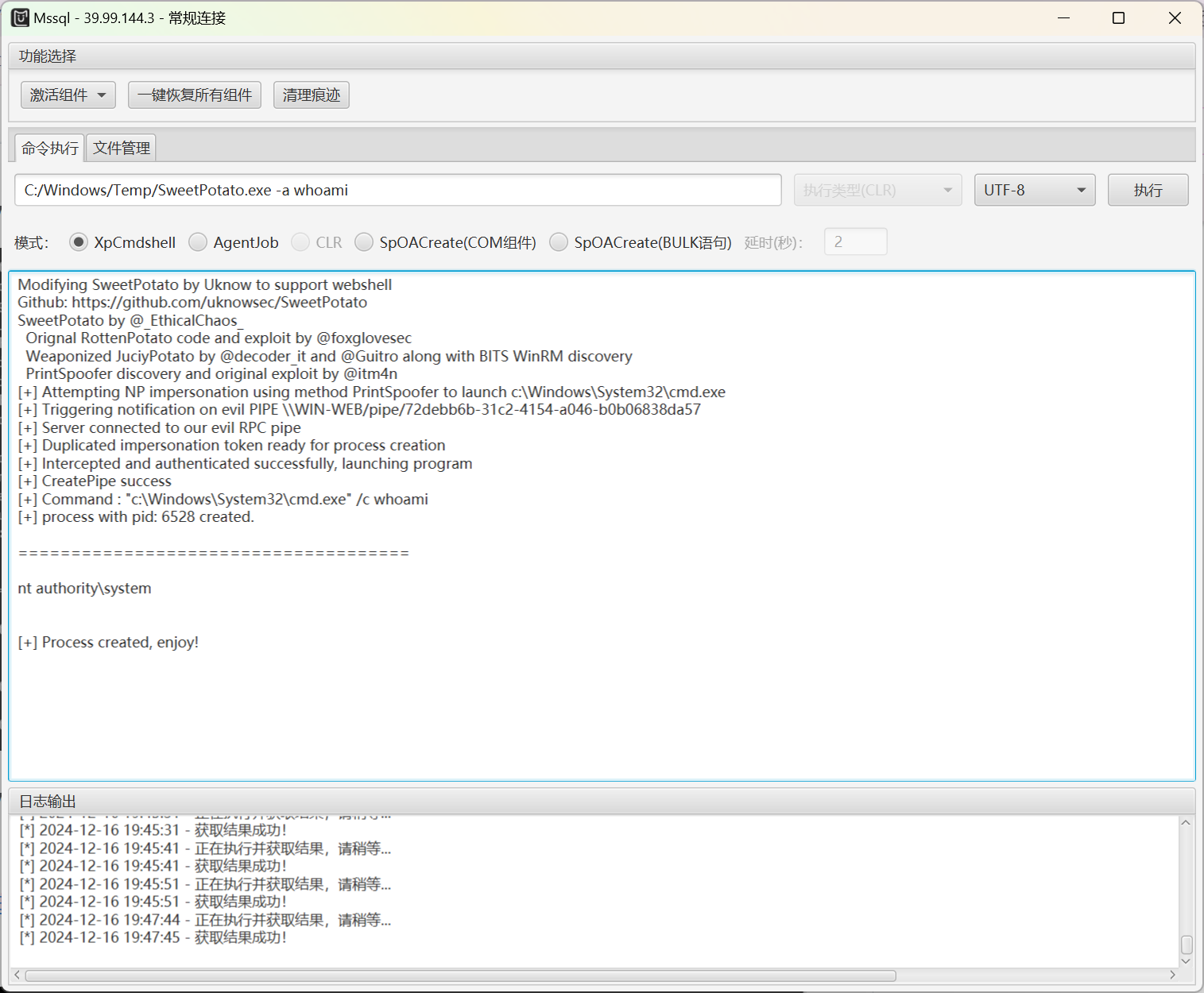Open the 激活组件 dropdown button
1204x993 pixels.
coord(68,95)
